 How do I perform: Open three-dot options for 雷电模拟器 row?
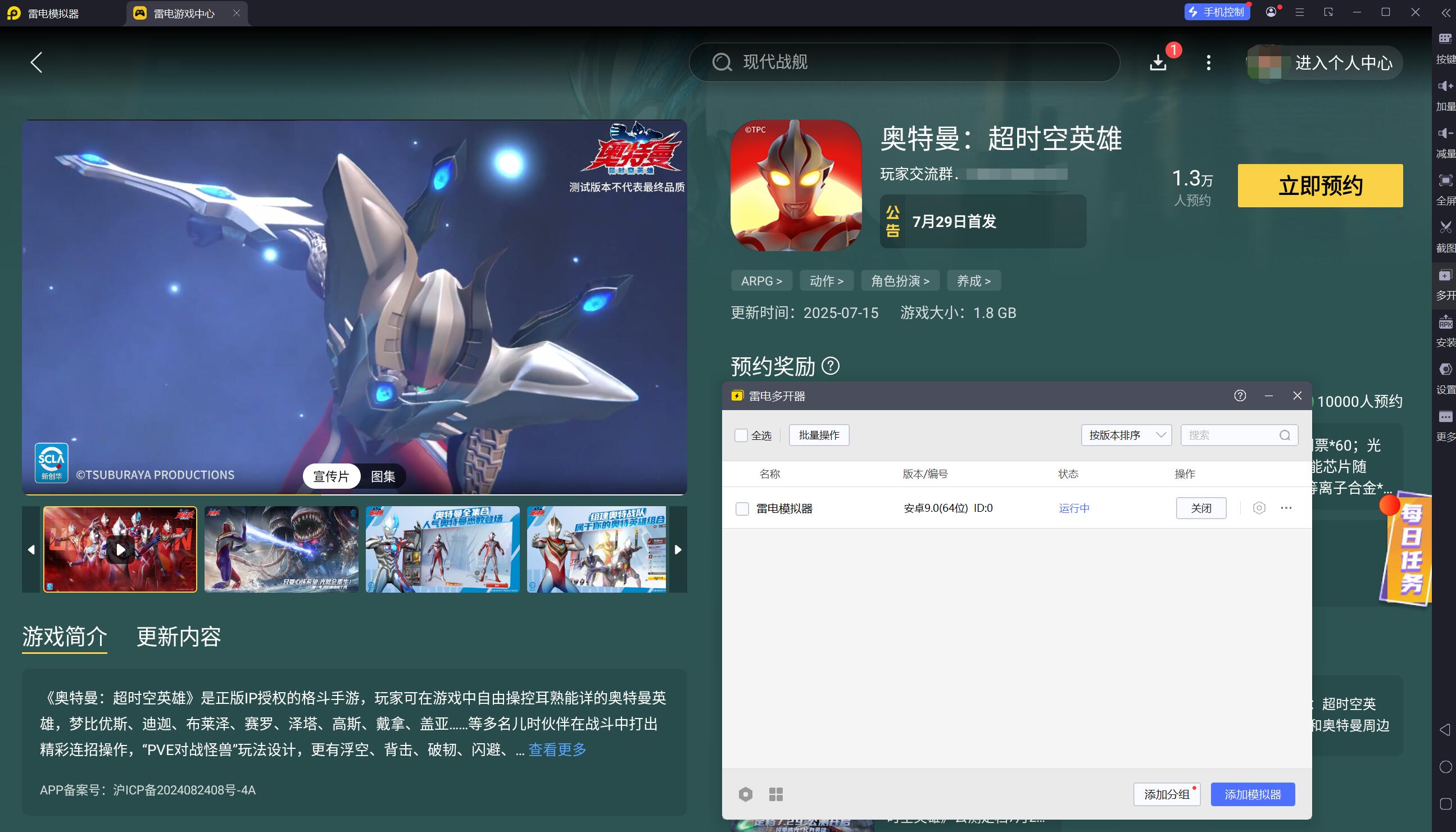[x=1286, y=507]
